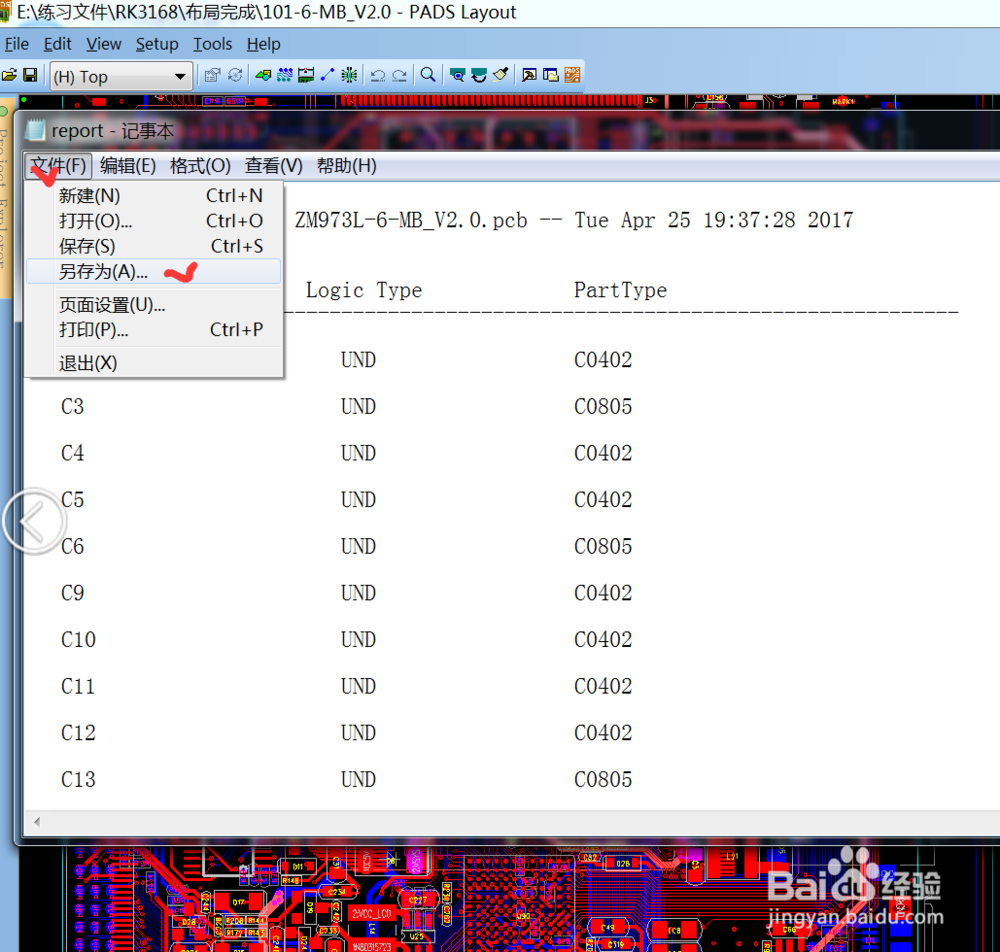
Task: Open the Setup menu in PADS Layout
Action: pyautogui.click(x=157, y=44)
